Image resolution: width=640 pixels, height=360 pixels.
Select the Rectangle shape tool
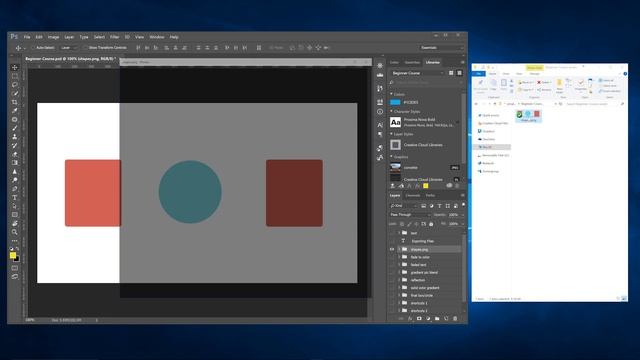click(15, 215)
